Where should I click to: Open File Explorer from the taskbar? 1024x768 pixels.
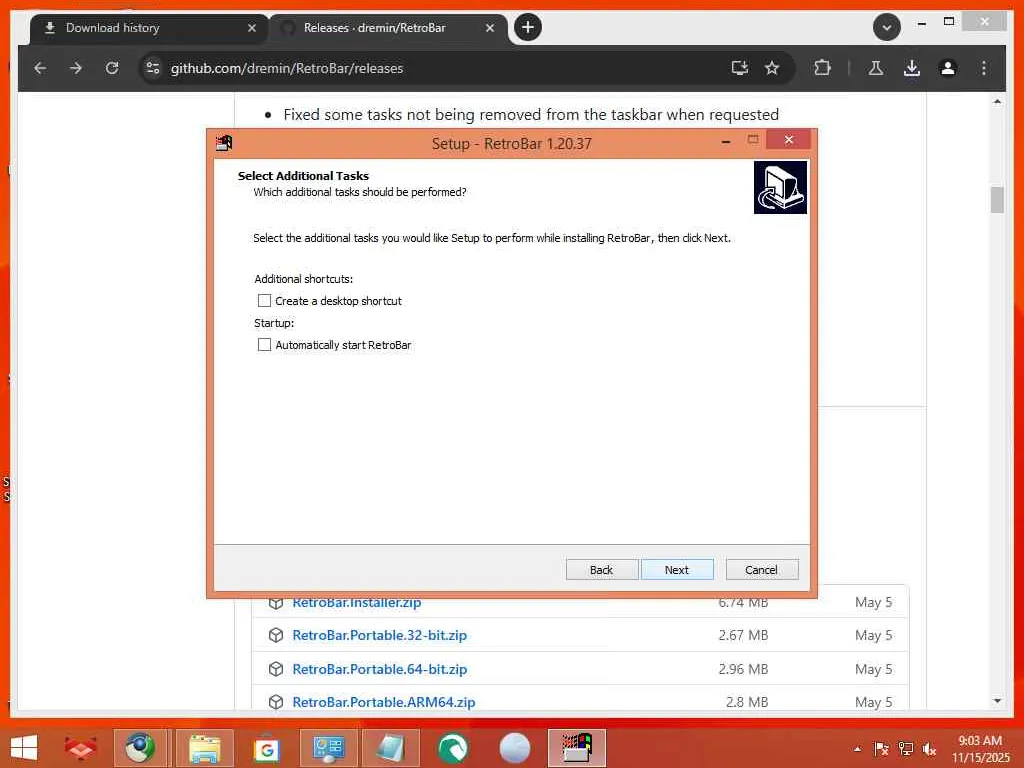204,748
